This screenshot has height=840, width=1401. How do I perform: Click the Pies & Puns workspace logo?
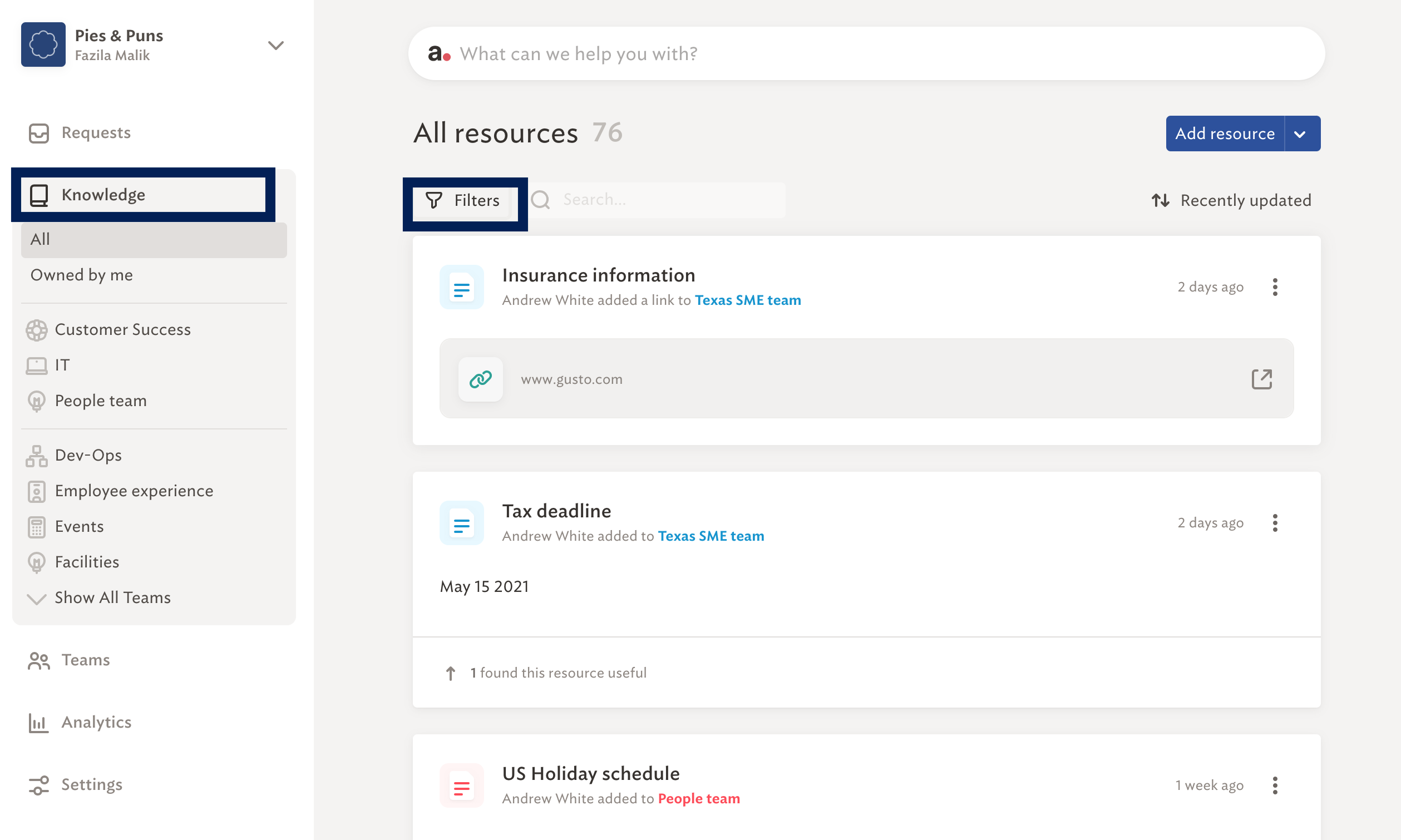tap(43, 45)
